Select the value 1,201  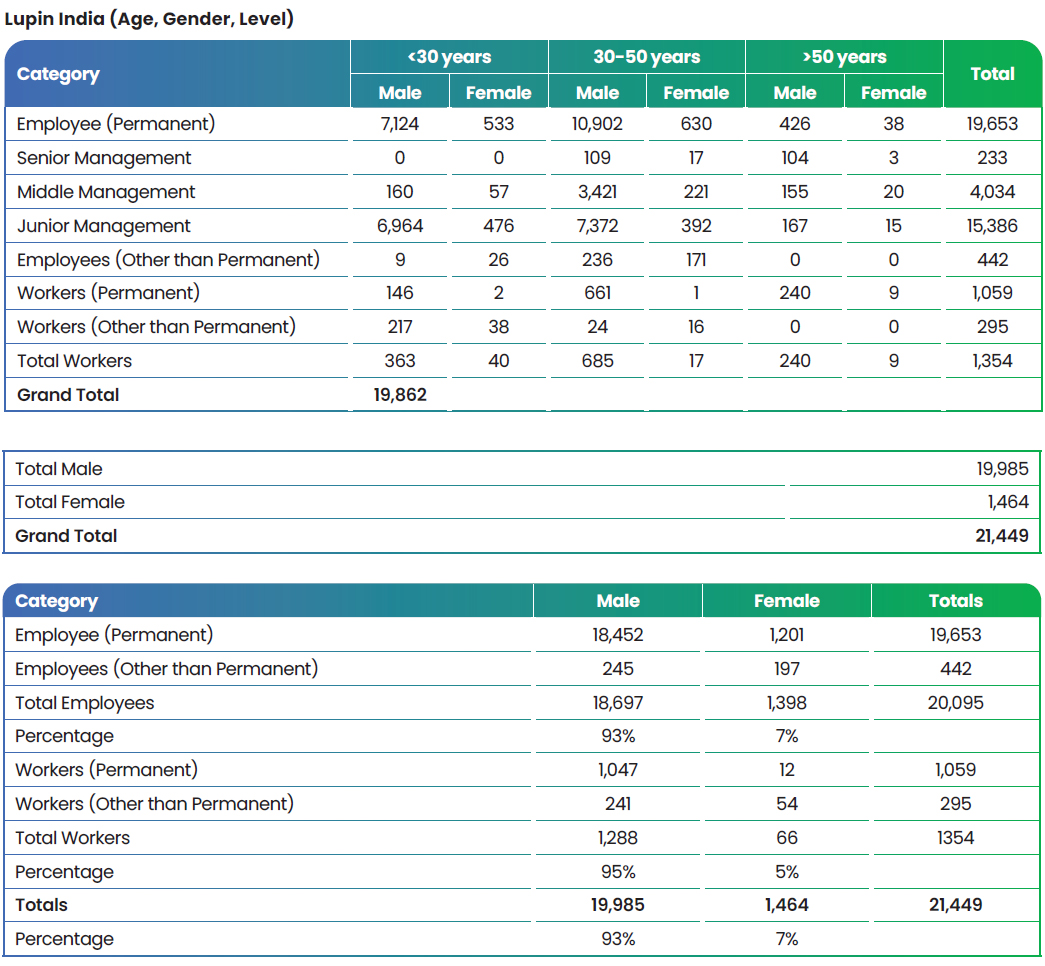786,635
